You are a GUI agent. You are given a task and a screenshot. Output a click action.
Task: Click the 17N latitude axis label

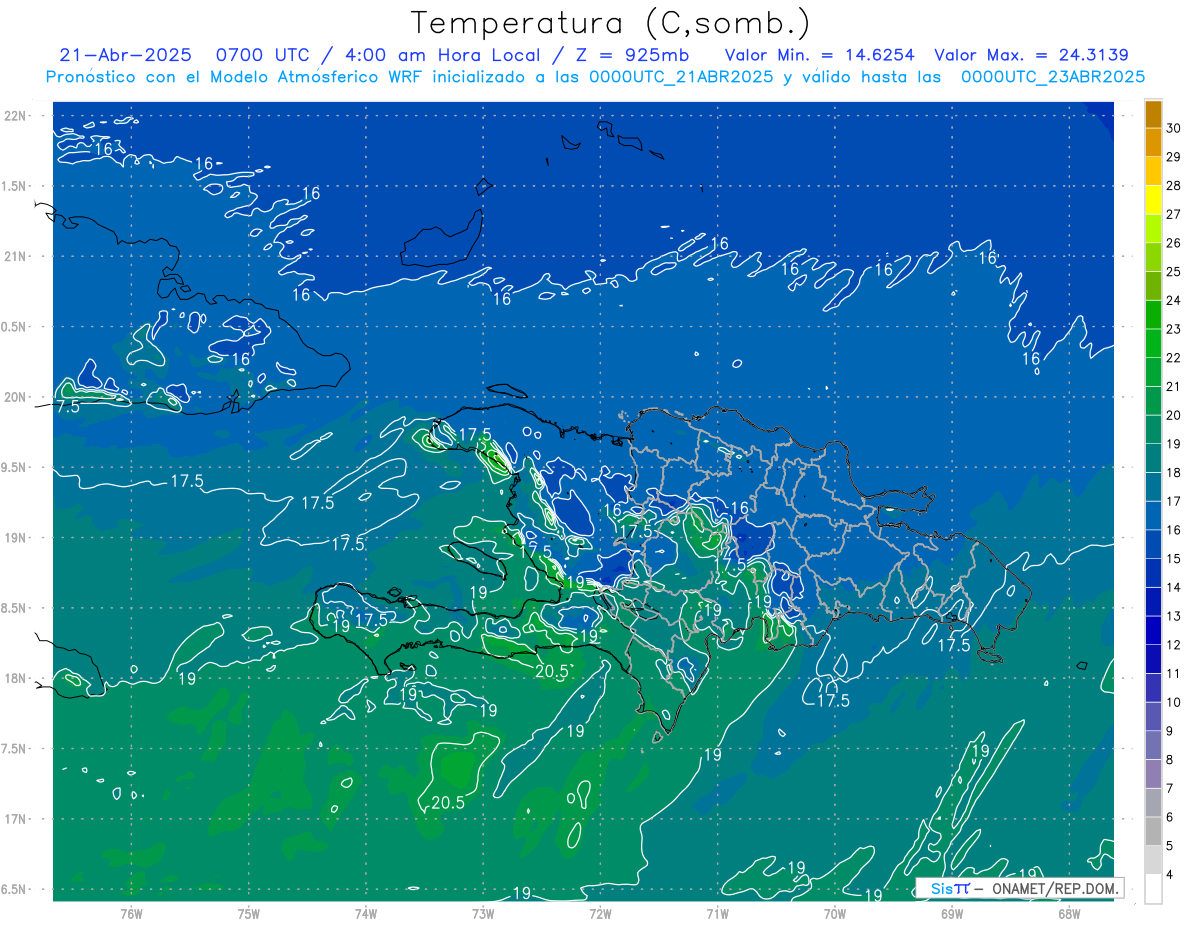click(x=17, y=820)
